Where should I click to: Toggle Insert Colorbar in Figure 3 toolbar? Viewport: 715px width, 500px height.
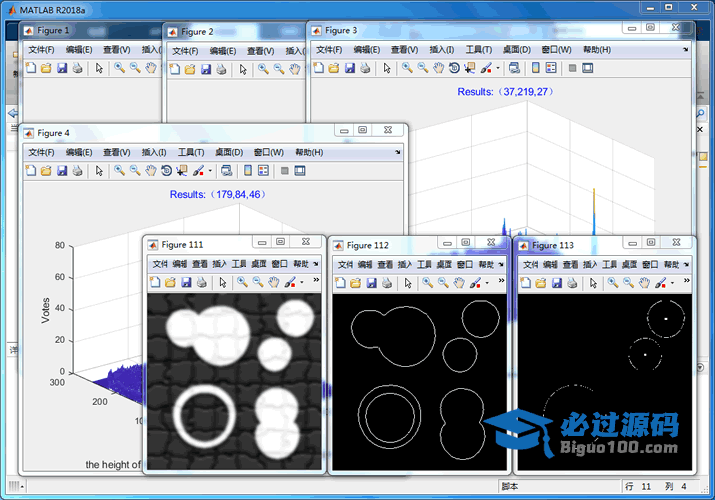tap(536, 68)
